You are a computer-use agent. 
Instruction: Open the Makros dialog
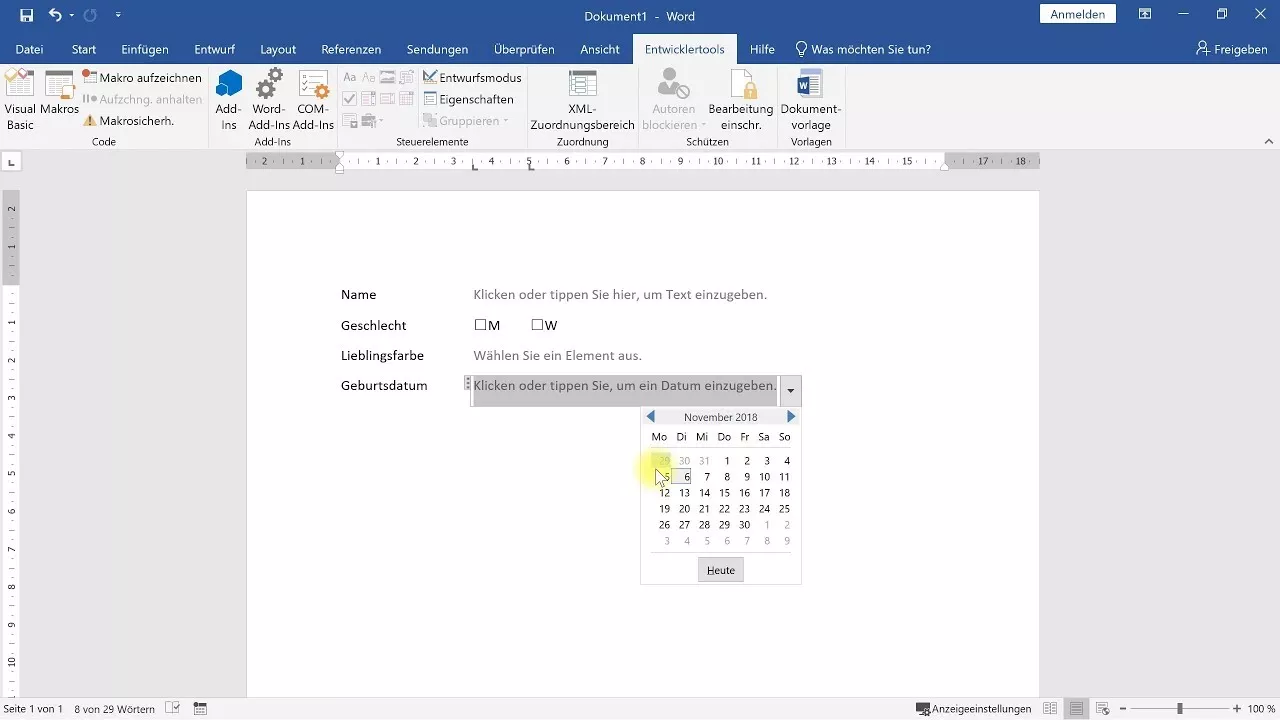[x=59, y=98]
